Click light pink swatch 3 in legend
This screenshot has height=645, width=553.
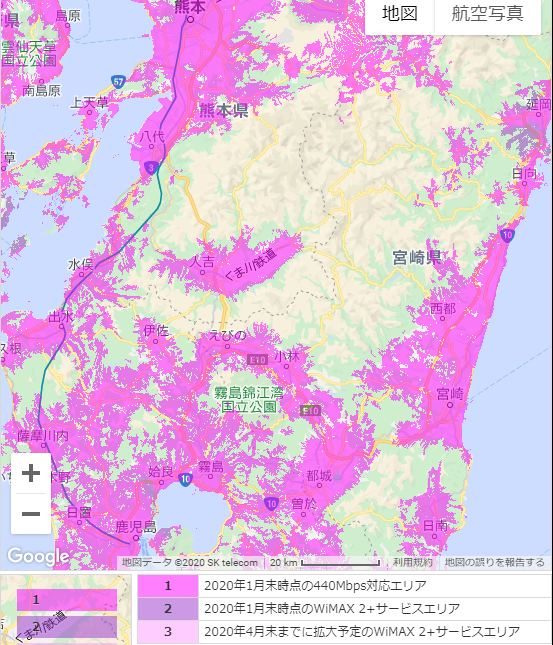168,632
